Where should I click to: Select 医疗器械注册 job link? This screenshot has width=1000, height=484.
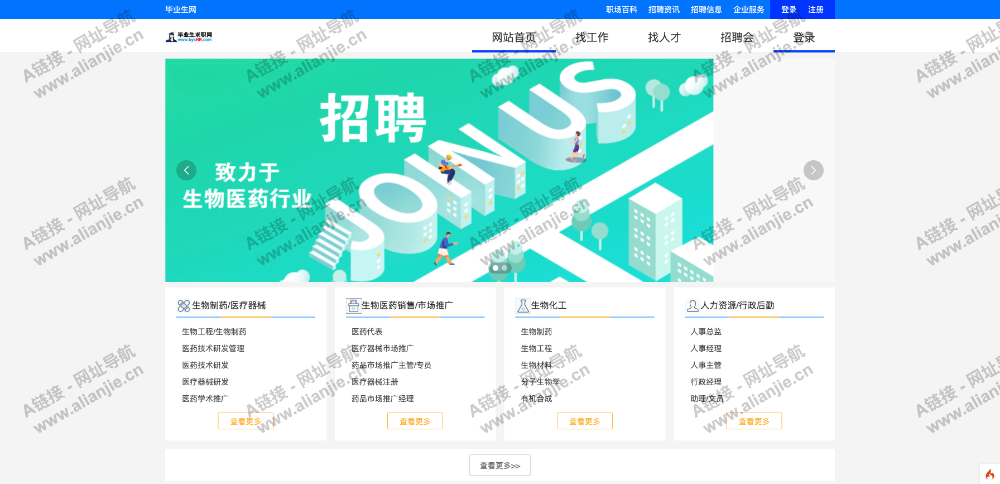[x=375, y=382]
